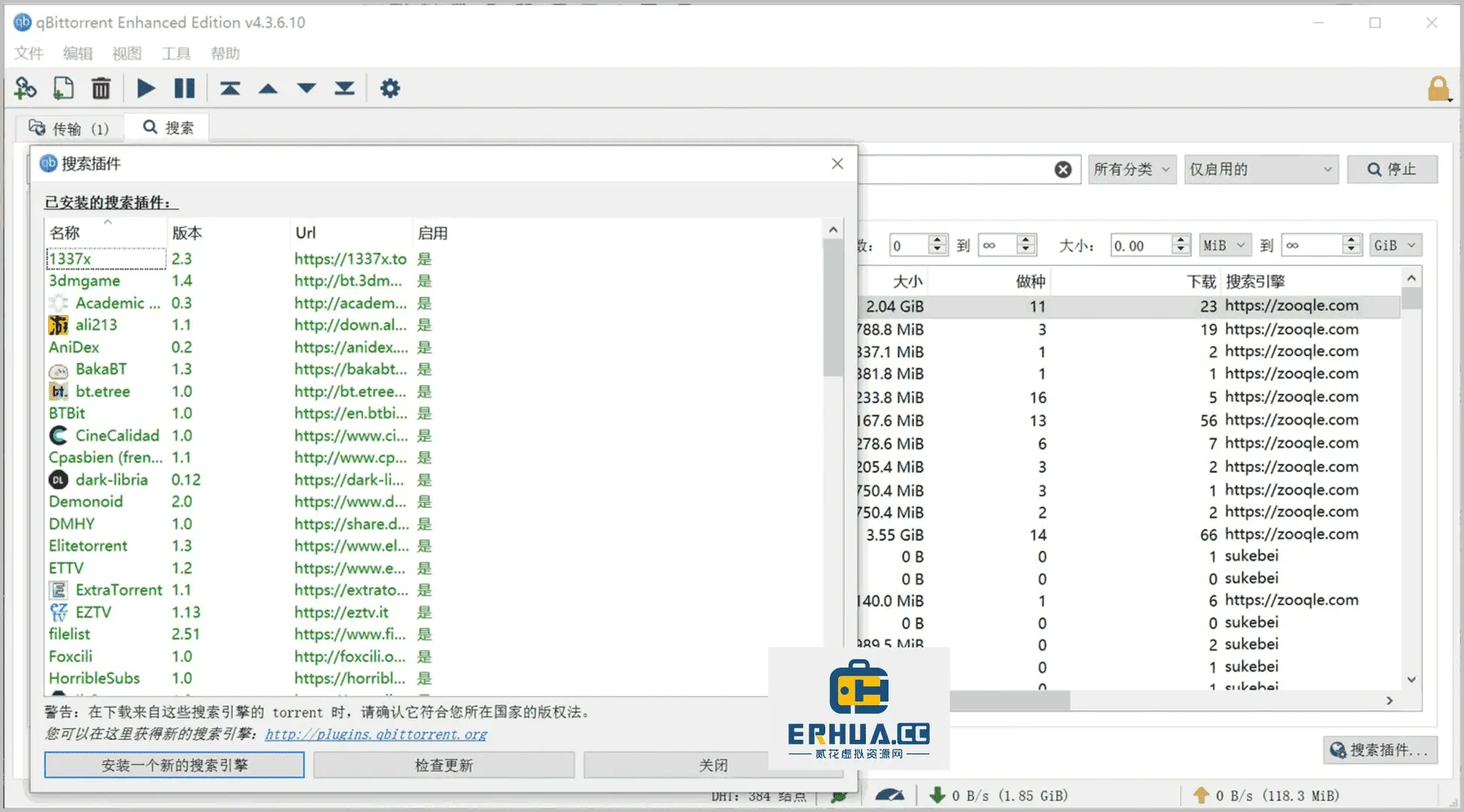Click the delete torrent icon
Screen dimensions: 1464x812
[101, 89]
